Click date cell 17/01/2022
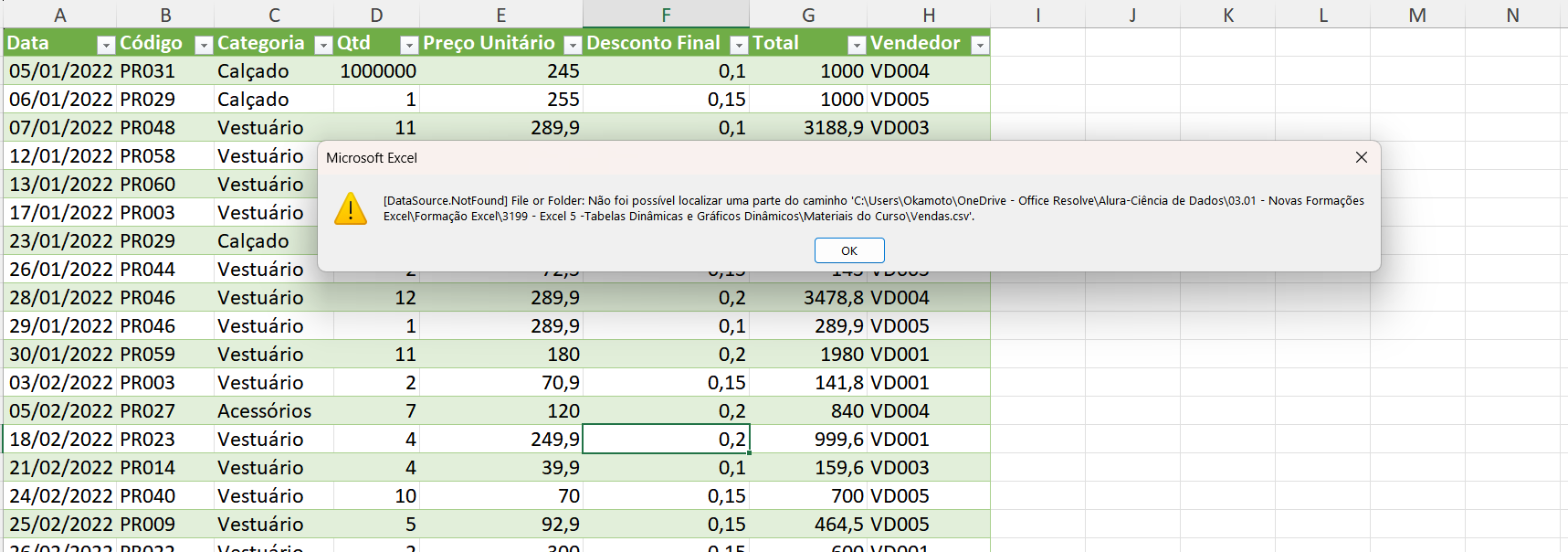The width and height of the screenshot is (1568, 552). 60,213
